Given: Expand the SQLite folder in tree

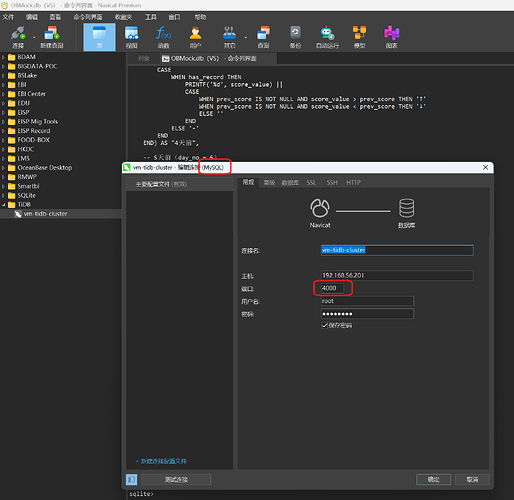Looking at the screenshot, I should point(3,195).
